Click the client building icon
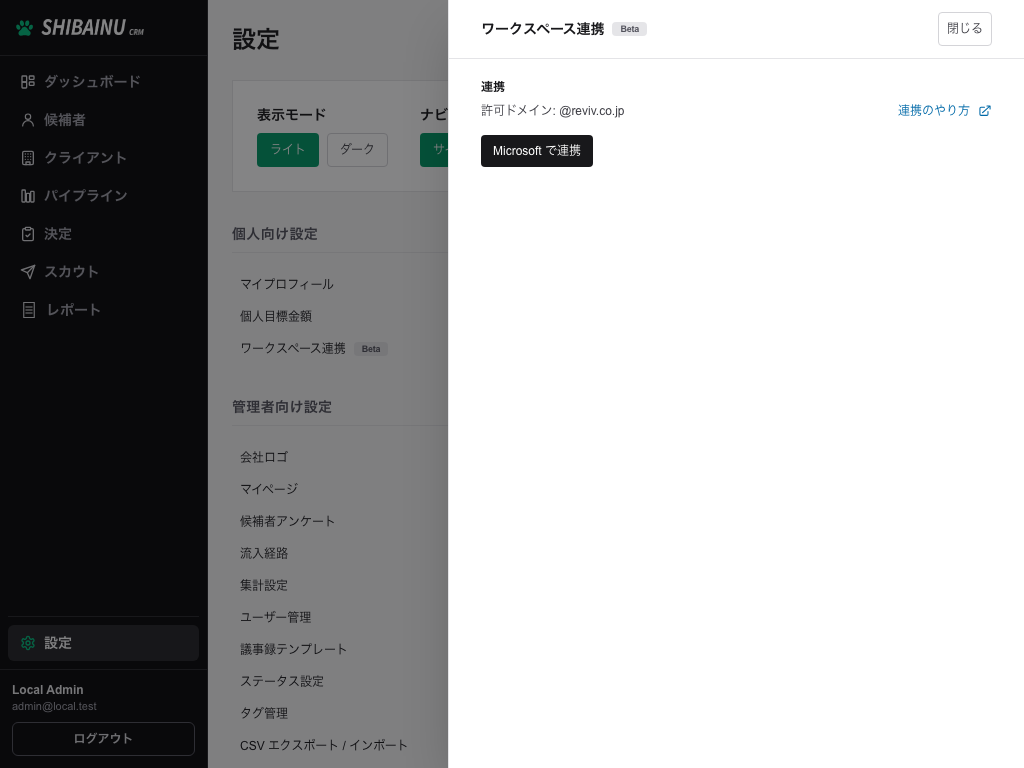This screenshot has width=1024, height=768. click(27, 158)
